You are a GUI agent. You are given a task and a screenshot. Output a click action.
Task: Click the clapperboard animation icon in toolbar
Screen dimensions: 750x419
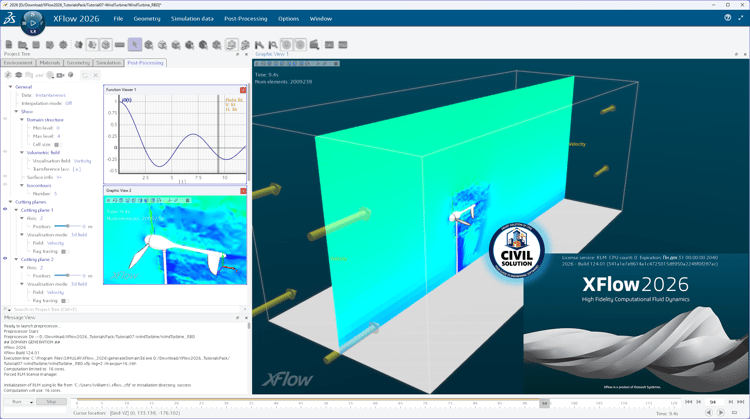(x=314, y=44)
